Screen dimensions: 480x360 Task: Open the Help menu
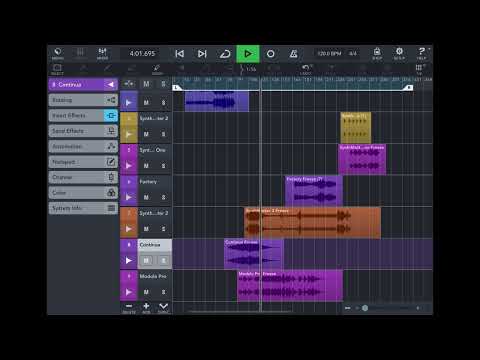coord(421,53)
